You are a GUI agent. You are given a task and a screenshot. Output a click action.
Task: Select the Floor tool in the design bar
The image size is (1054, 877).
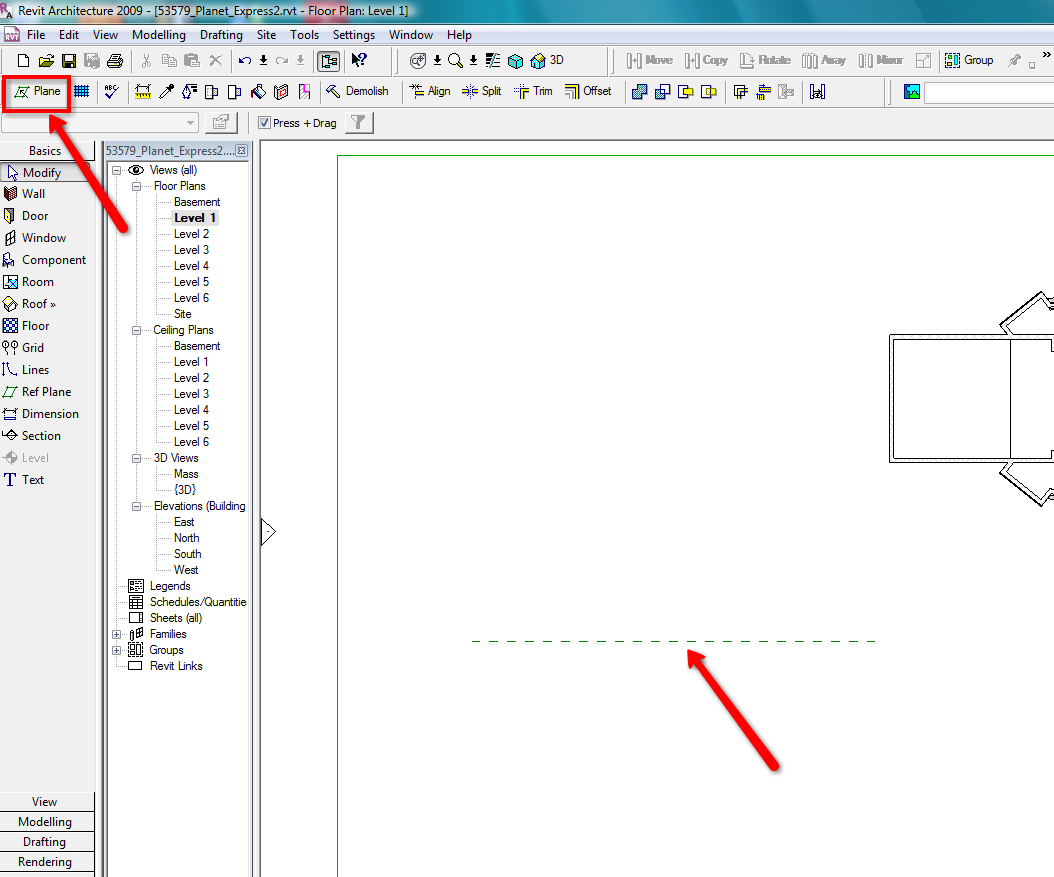pos(26,326)
